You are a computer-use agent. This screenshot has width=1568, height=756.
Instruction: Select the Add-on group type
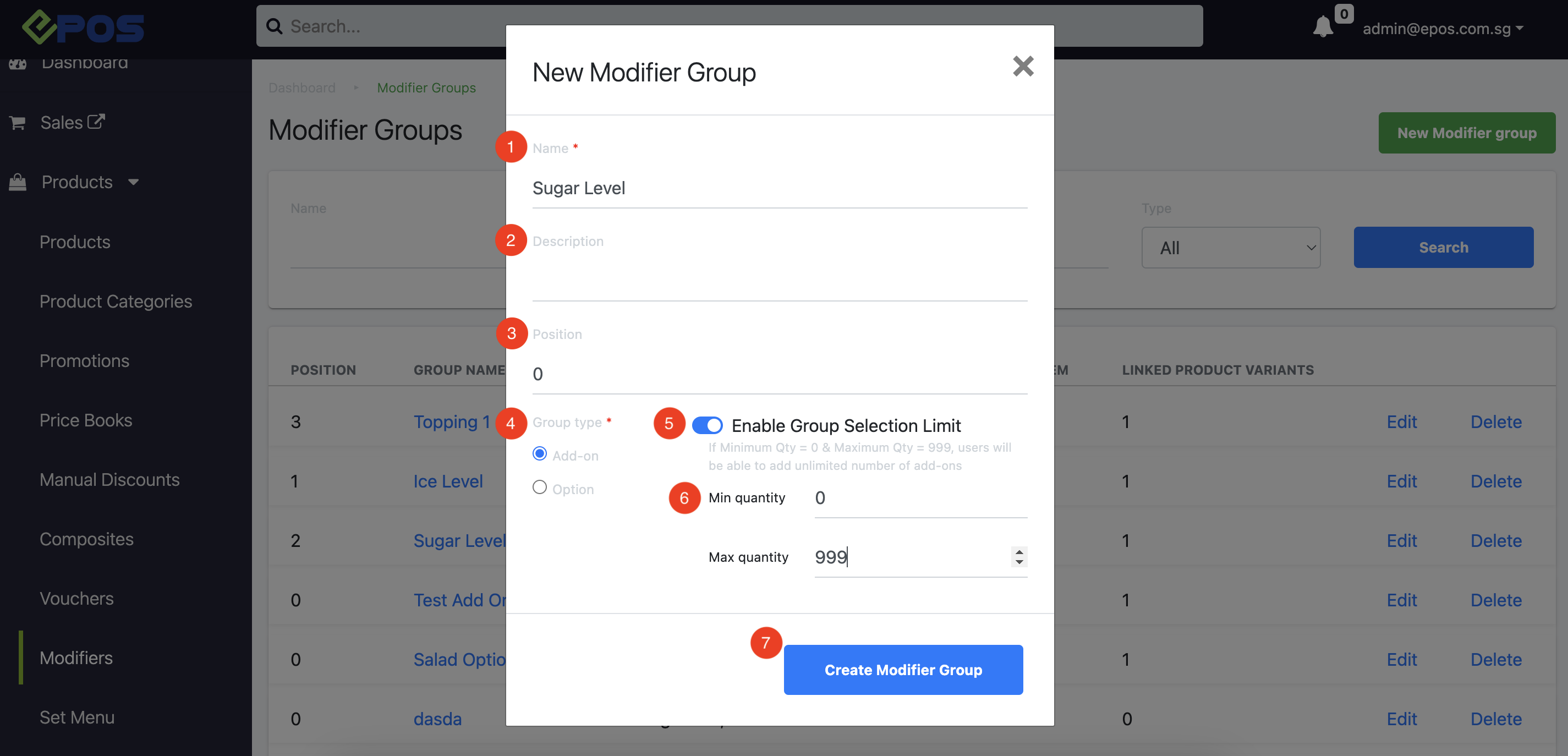(539, 453)
